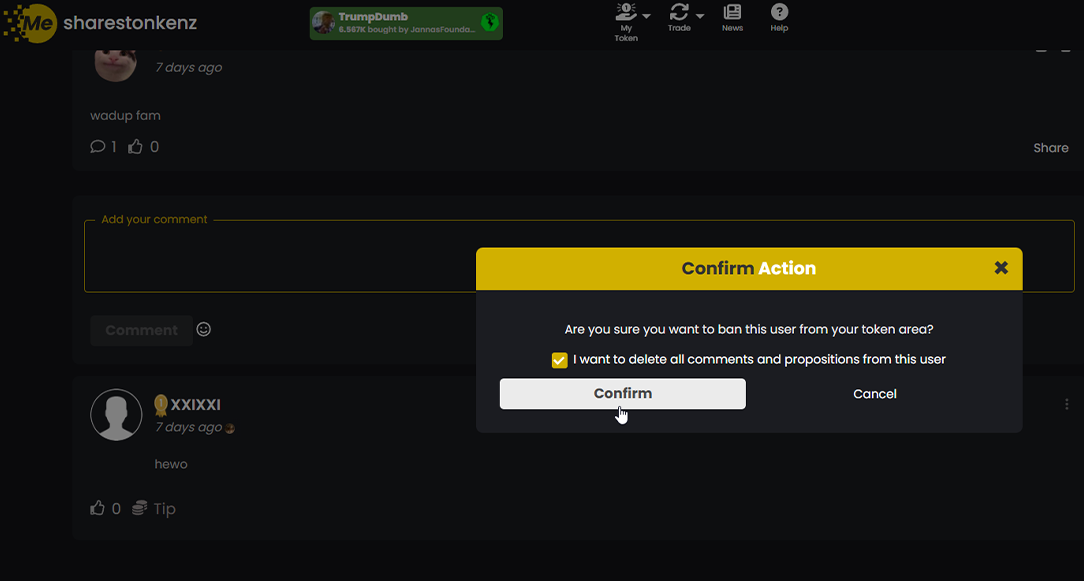Cancel the ban confirmation dialog
The height and width of the screenshot is (581, 1084).
874,394
